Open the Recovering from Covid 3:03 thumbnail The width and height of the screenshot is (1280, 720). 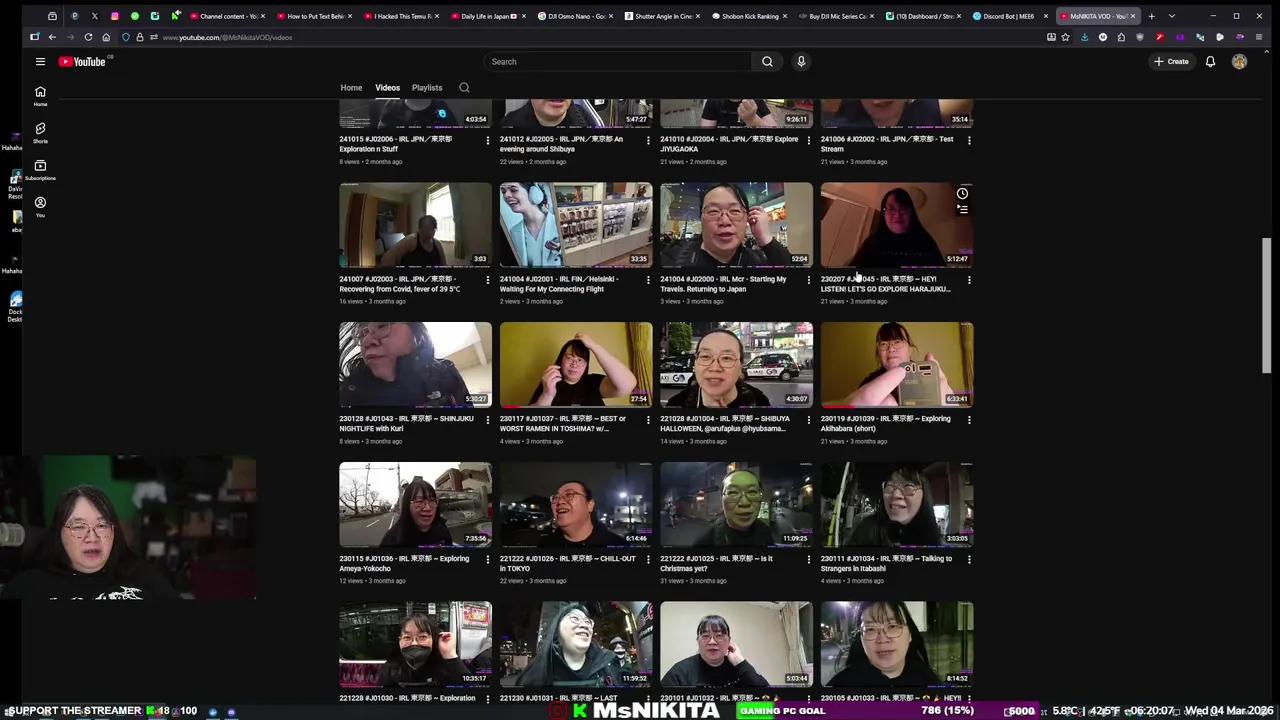pos(415,225)
